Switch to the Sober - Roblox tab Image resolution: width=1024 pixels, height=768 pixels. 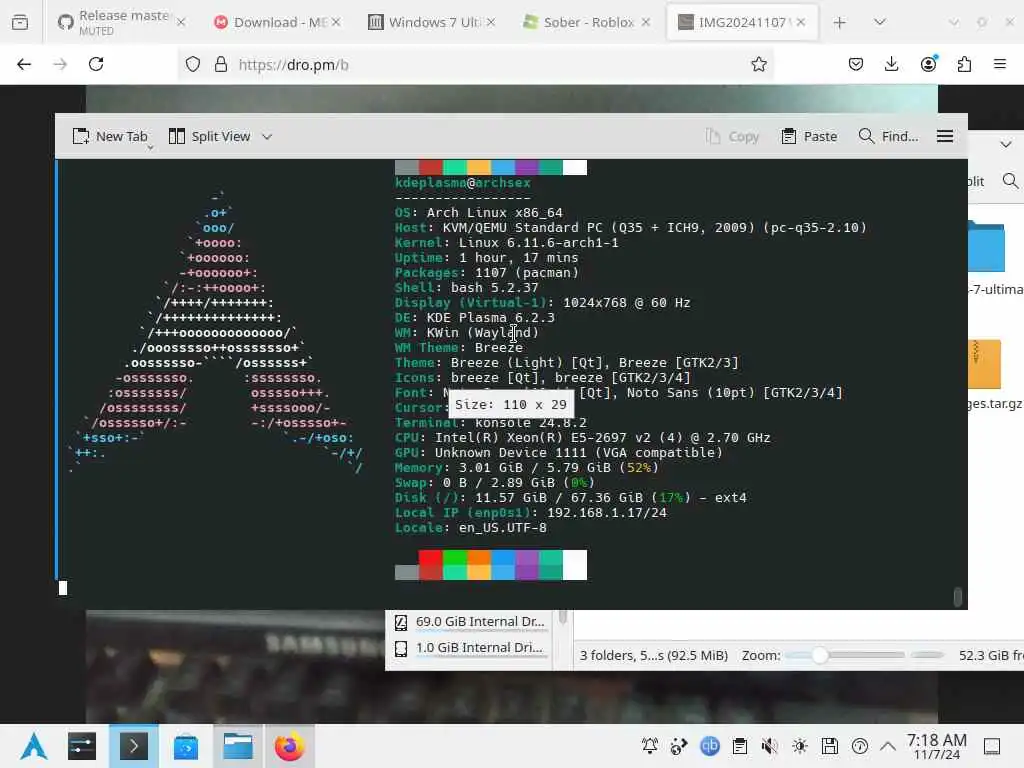pos(586,22)
